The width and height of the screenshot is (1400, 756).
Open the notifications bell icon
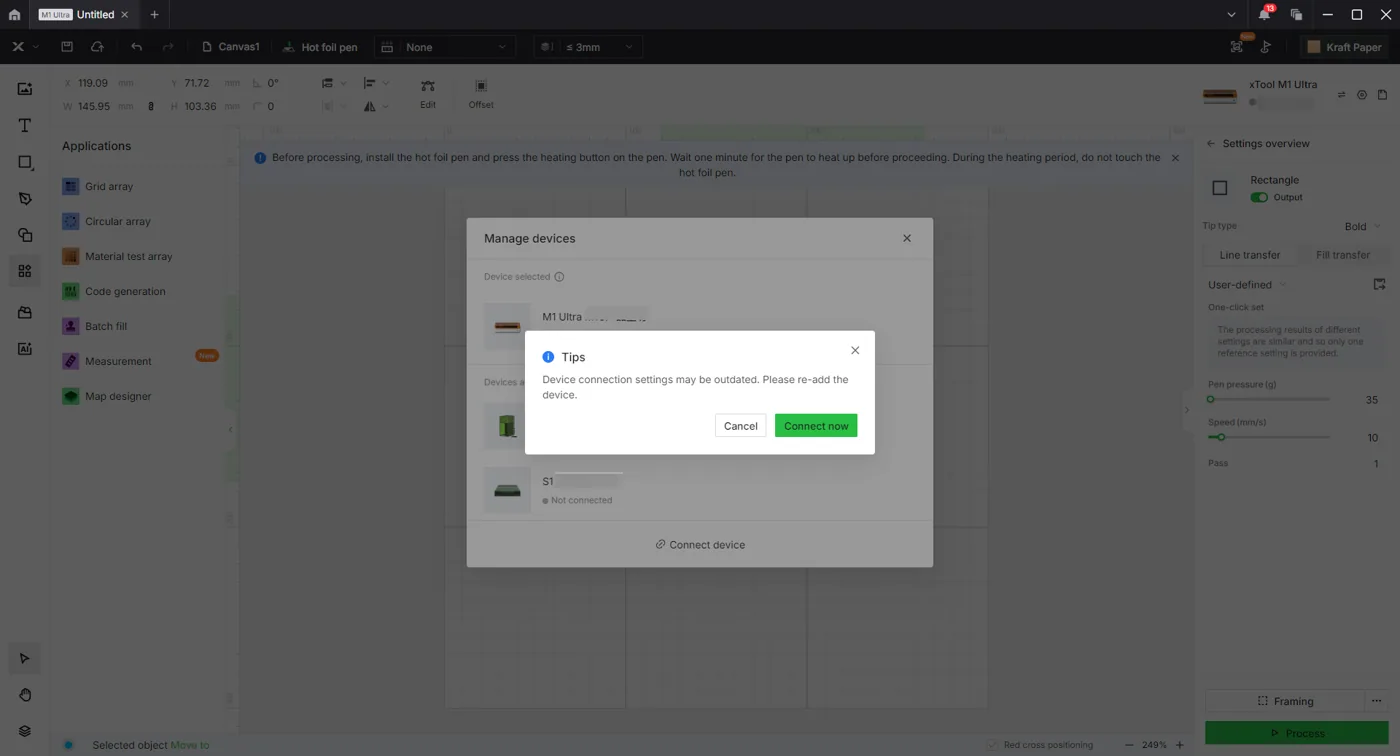click(1264, 14)
